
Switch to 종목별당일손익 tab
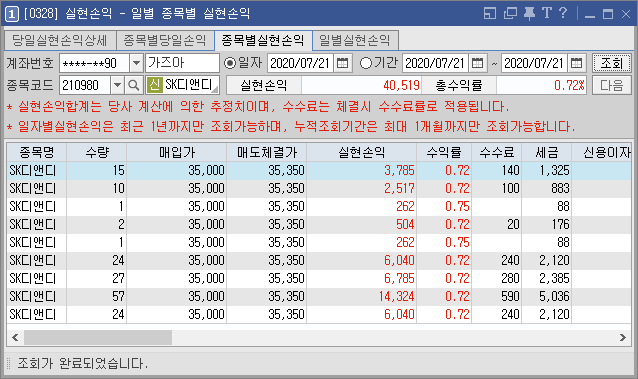pyautogui.click(x=165, y=40)
